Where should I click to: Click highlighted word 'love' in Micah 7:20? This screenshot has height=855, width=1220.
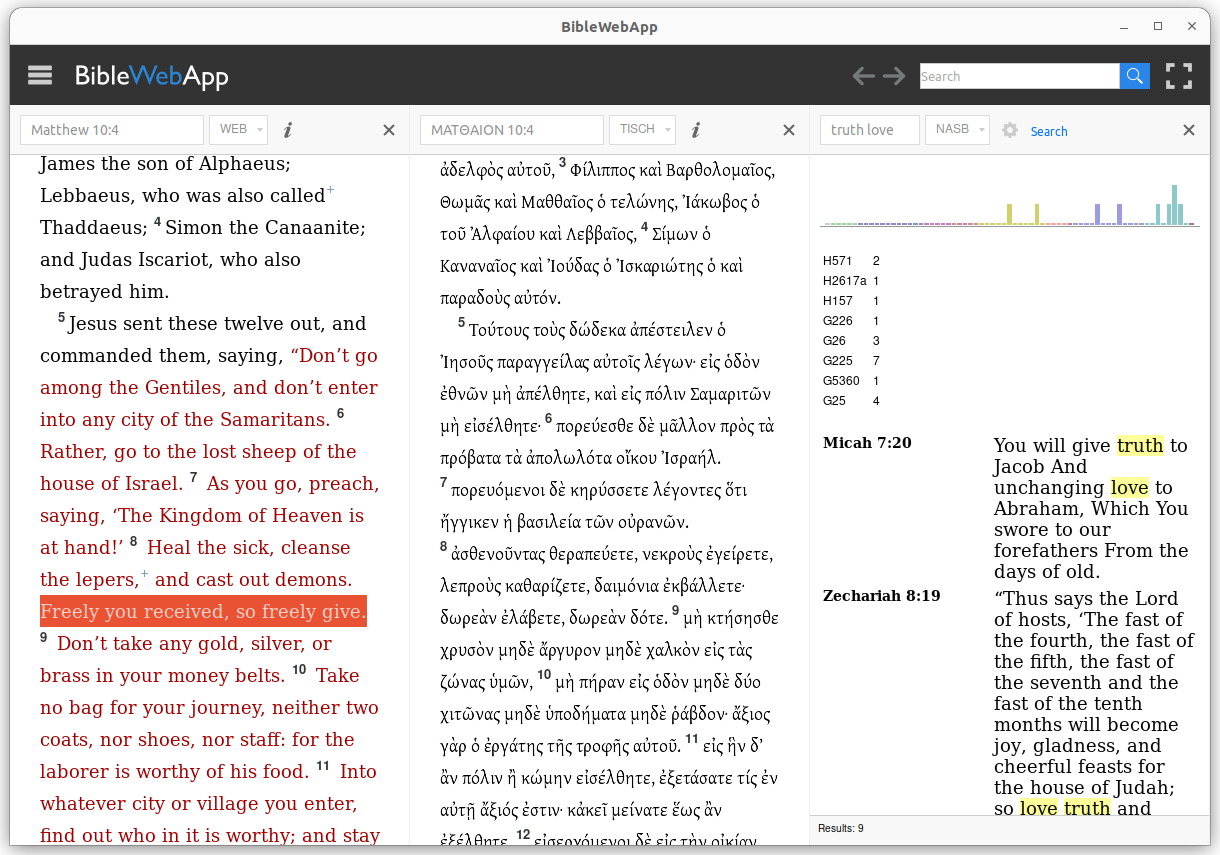pyautogui.click(x=1129, y=488)
